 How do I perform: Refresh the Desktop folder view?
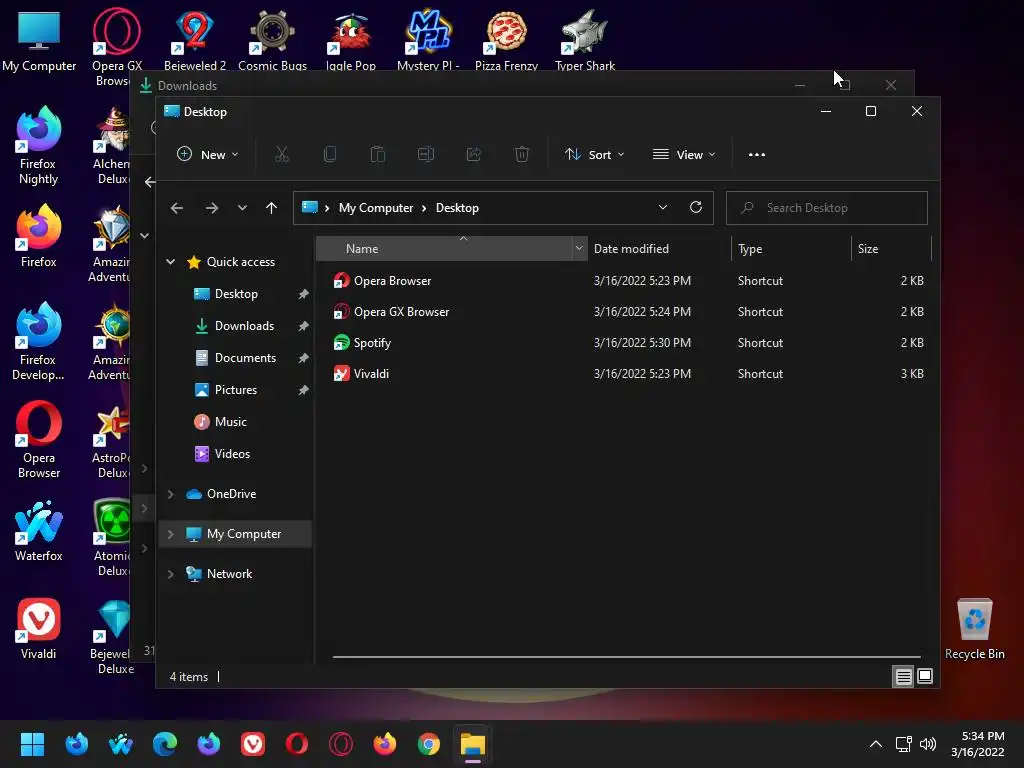(x=696, y=208)
